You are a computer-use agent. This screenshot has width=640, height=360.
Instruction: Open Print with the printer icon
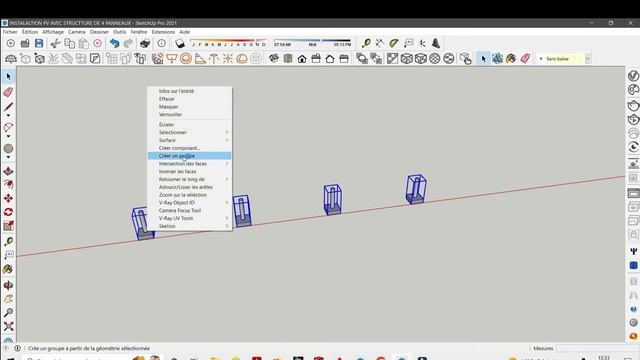[145, 43]
